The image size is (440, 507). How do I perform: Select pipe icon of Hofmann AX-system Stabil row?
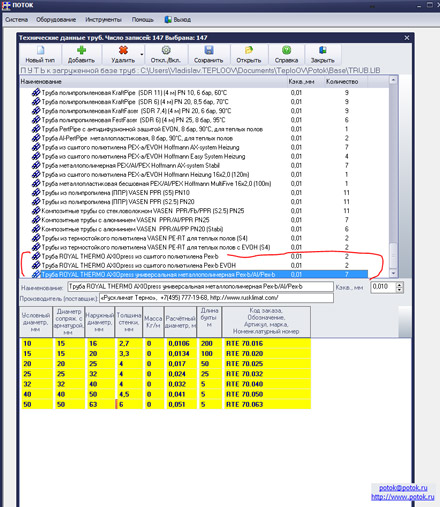click(36, 165)
